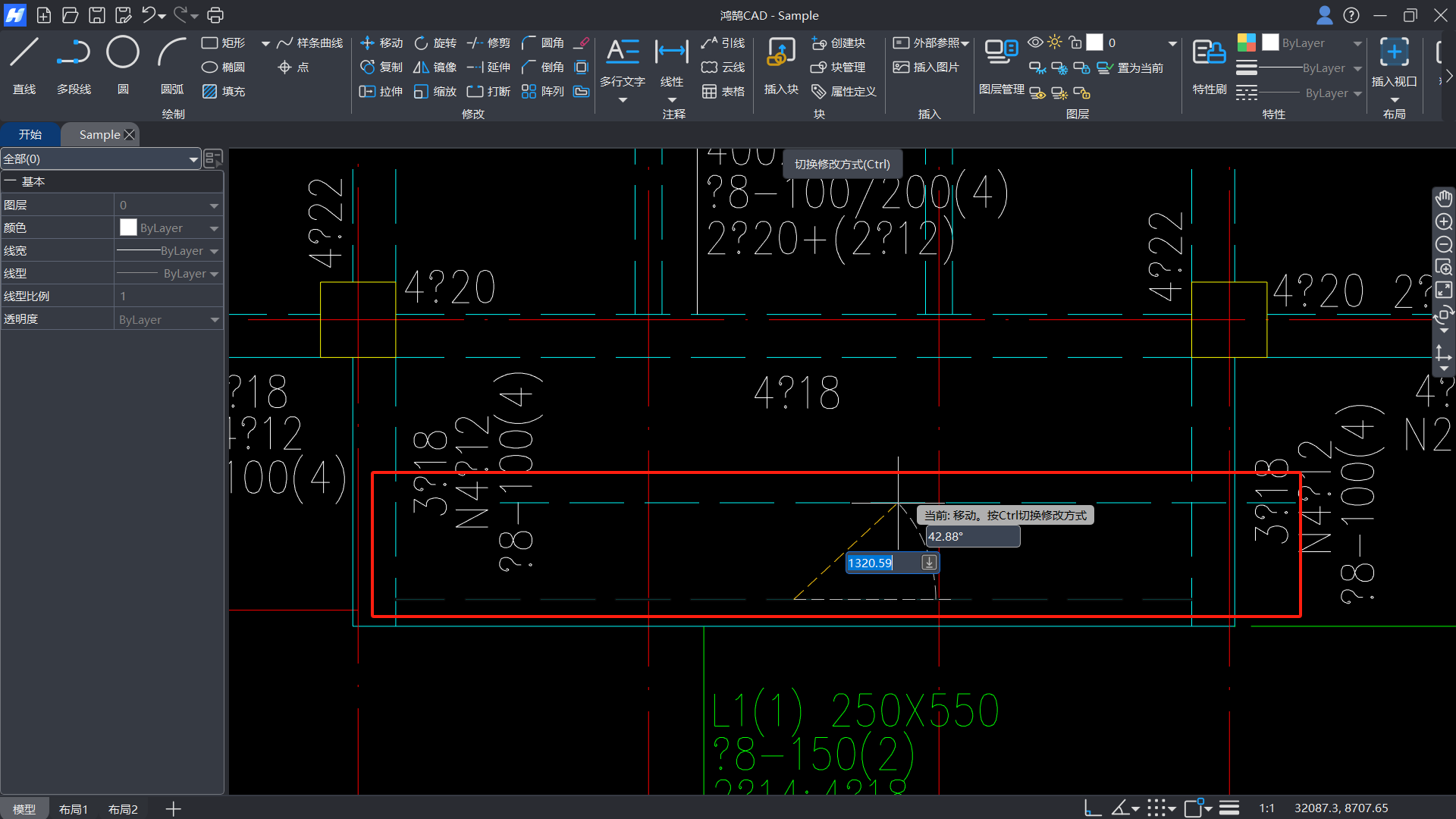
Task: Click the 线型比例 value field
Action: click(167, 297)
